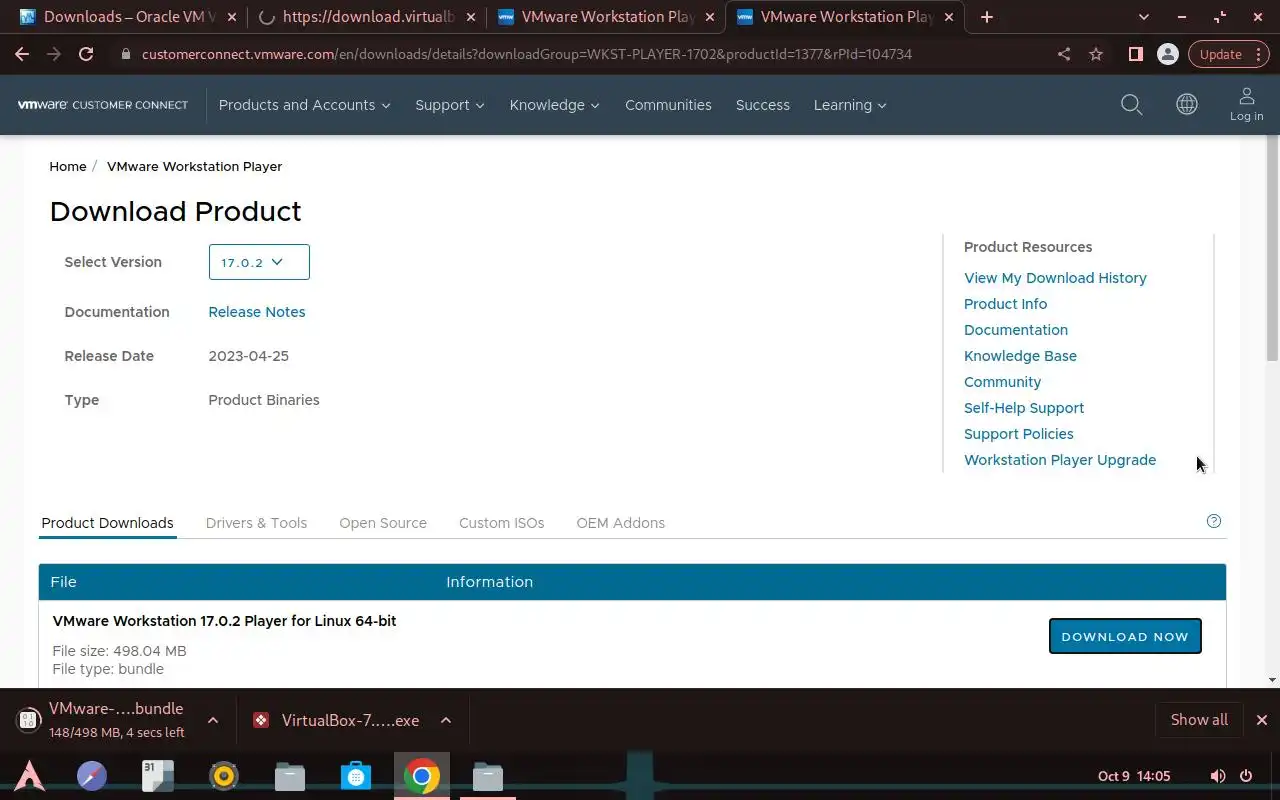Open the Product Info link
Image resolution: width=1280 pixels, height=800 pixels.
(x=1005, y=304)
